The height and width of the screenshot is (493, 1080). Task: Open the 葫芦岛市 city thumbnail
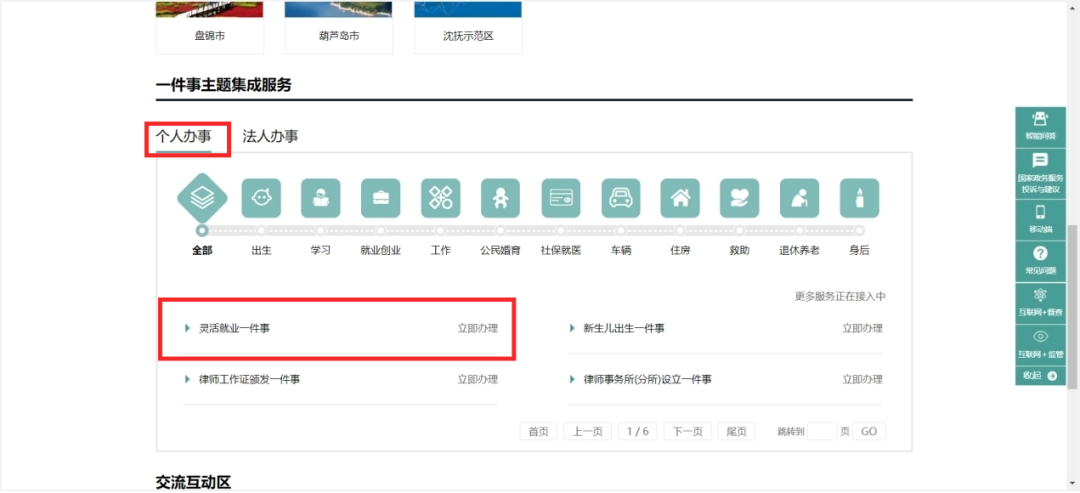(x=338, y=26)
